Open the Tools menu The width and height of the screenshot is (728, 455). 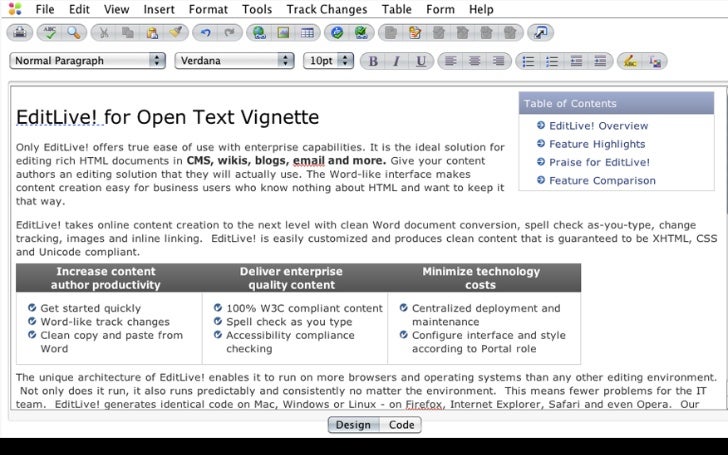coord(257,9)
